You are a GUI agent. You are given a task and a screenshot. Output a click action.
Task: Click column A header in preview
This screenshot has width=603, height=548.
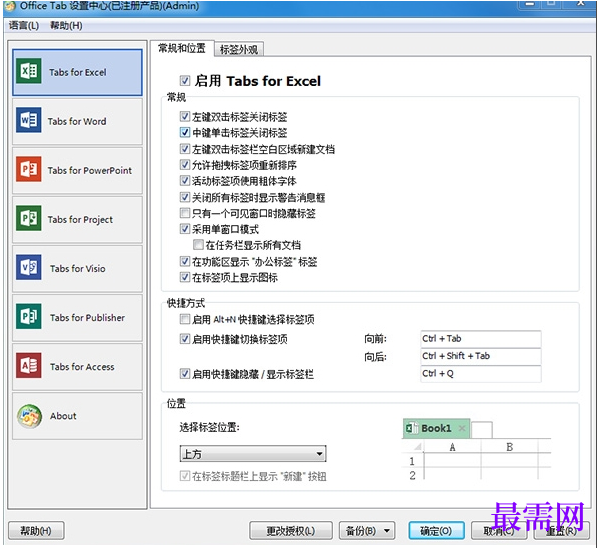point(453,447)
